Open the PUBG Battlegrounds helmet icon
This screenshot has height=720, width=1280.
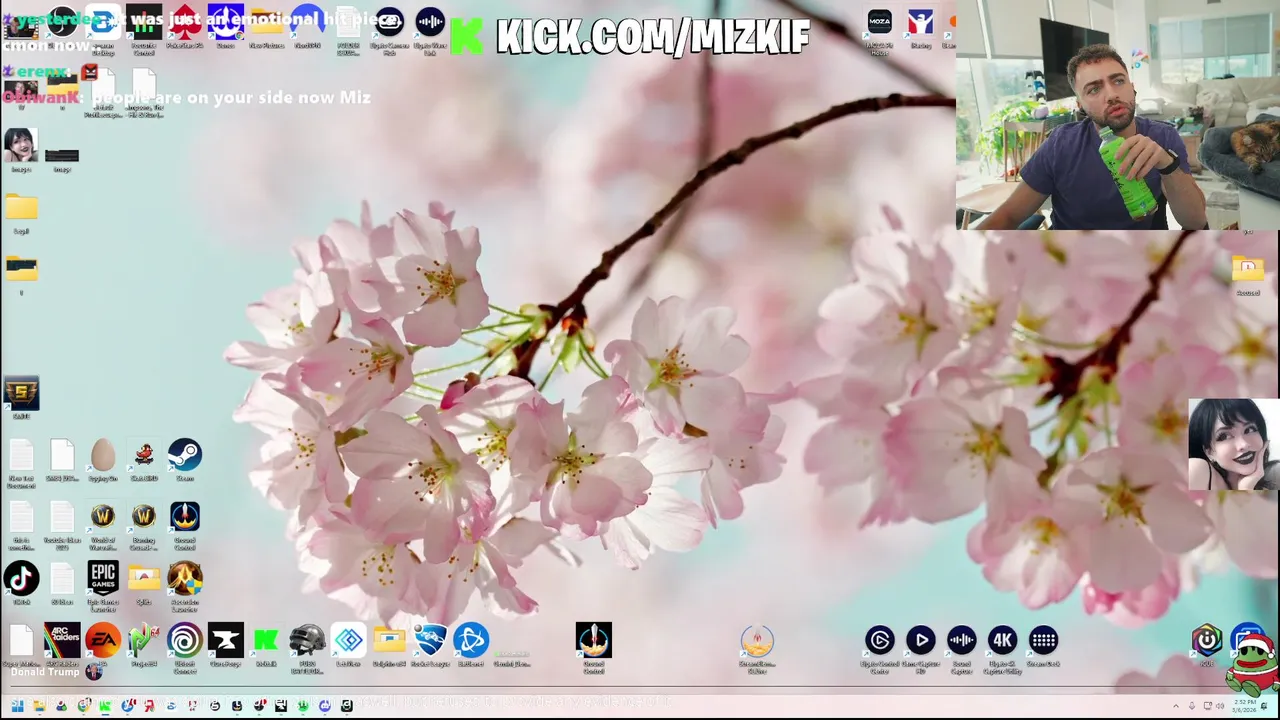[x=307, y=640]
